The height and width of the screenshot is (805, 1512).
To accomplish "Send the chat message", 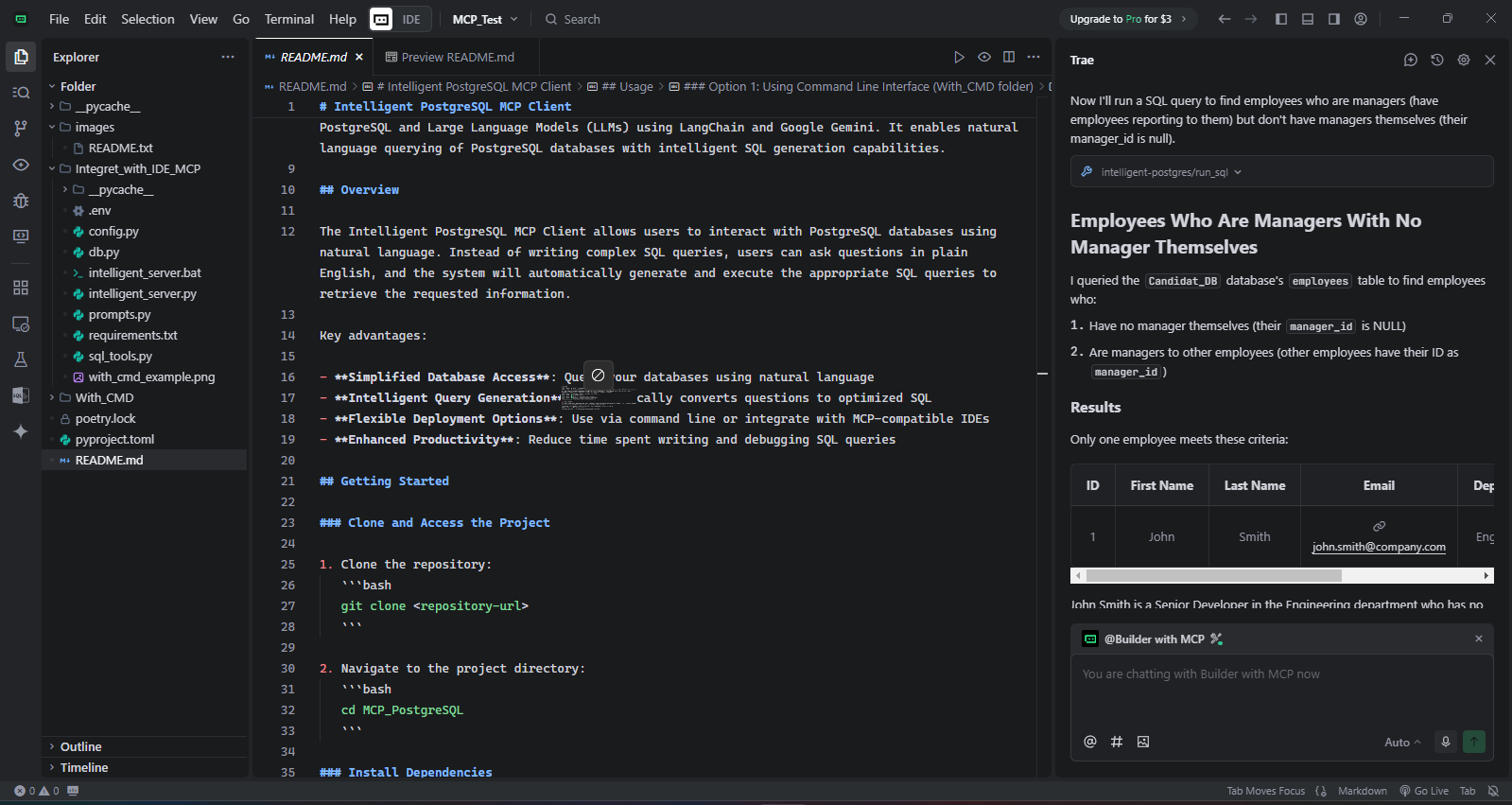I will coord(1474,742).
